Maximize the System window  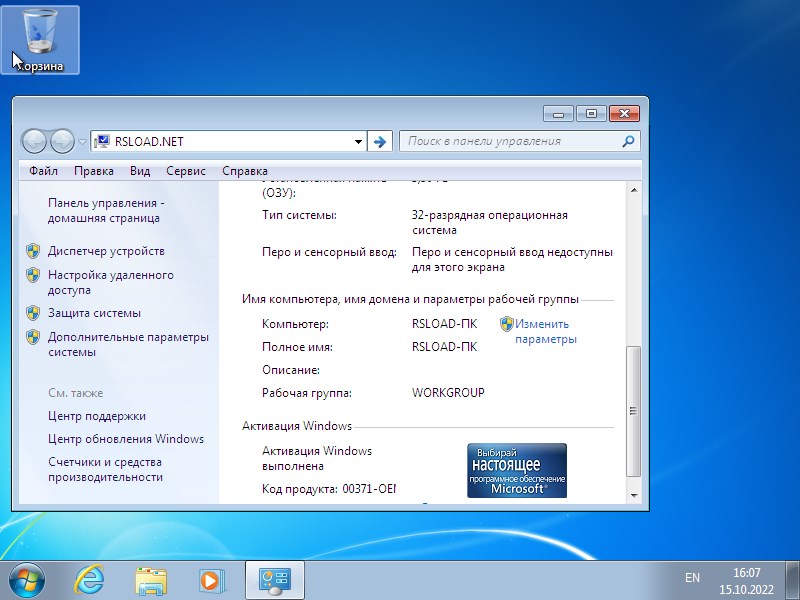click(591, 113)
